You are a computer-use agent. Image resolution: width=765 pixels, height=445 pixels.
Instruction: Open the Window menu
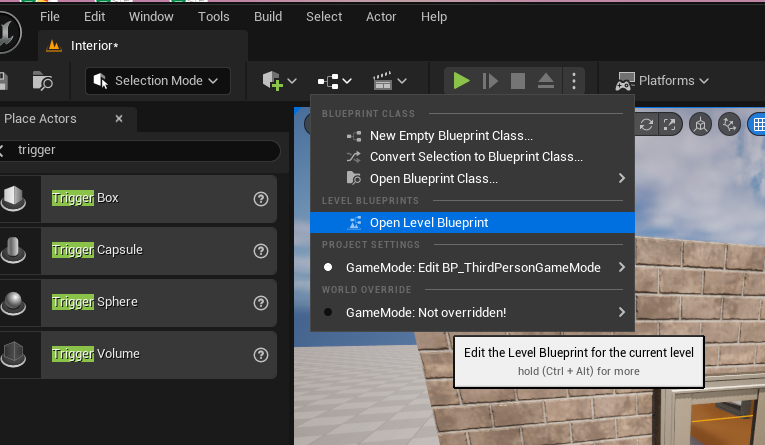[151, 17]
